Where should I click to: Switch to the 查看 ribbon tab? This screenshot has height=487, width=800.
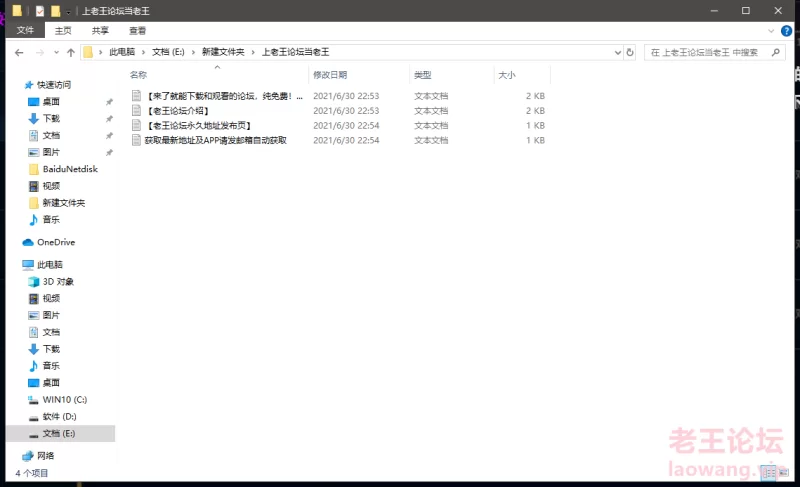137,31
